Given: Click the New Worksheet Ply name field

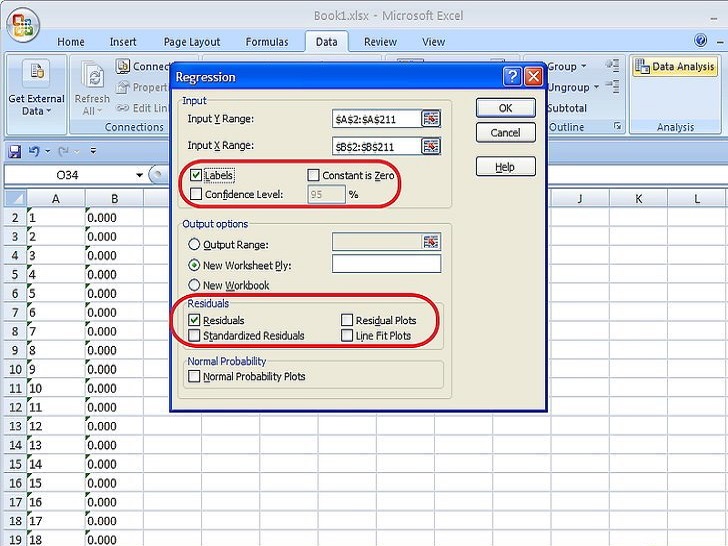Looking at the screenshot, I should click(386, 264).
